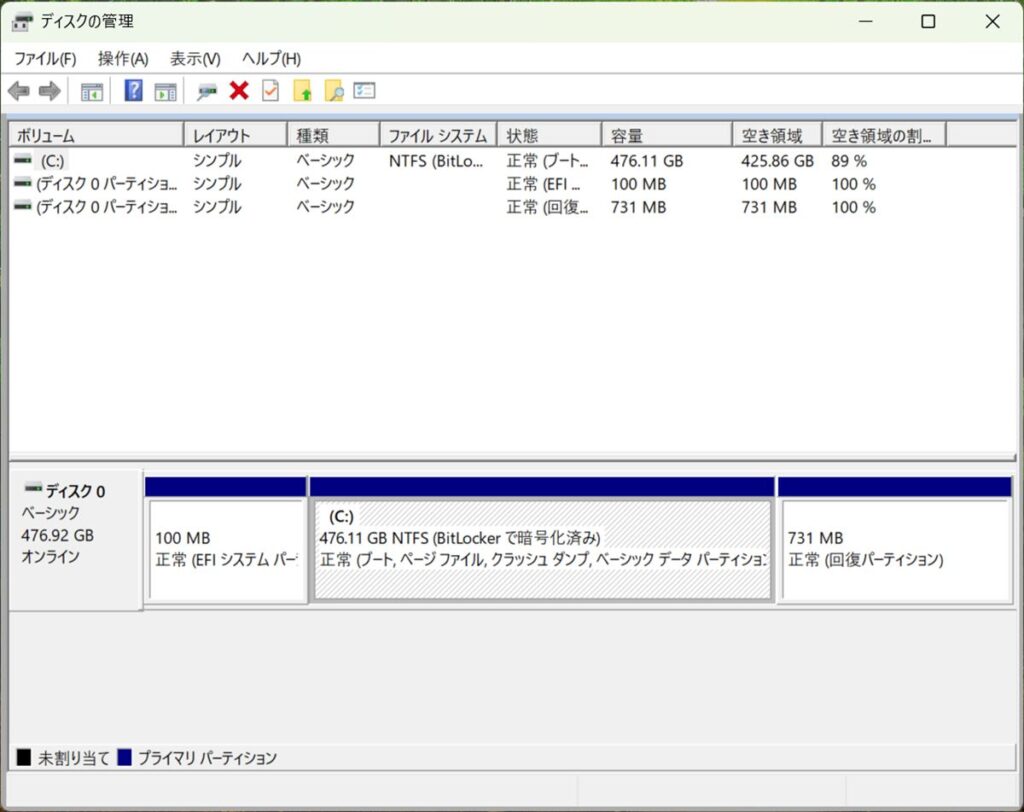Sort by the 空き領域 column header
This screenshot has width=1024, height=812.
coord(778,135)
